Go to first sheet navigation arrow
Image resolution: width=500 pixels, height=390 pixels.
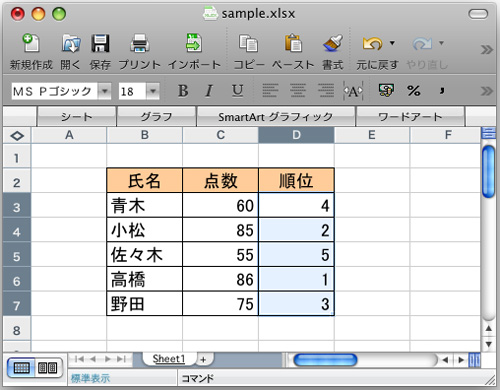click(79, 359)
